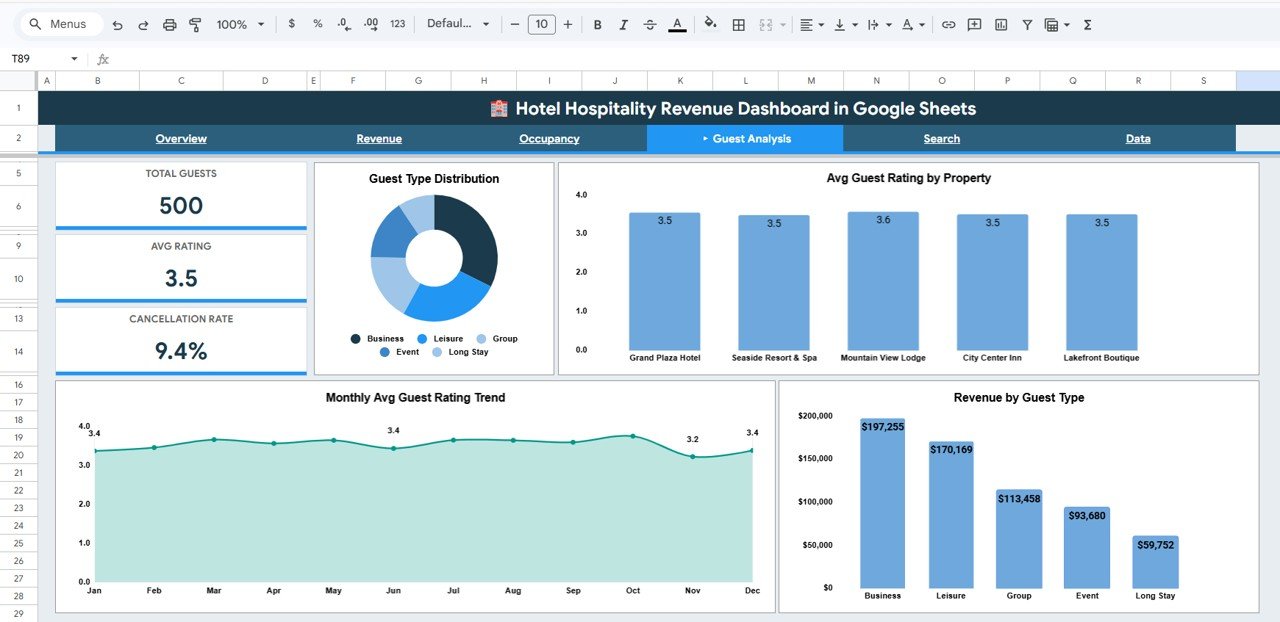This screenshot has width=1280, height=622.
Task: Click the Insert chart icon
Action: click(x=1001, y=24)
